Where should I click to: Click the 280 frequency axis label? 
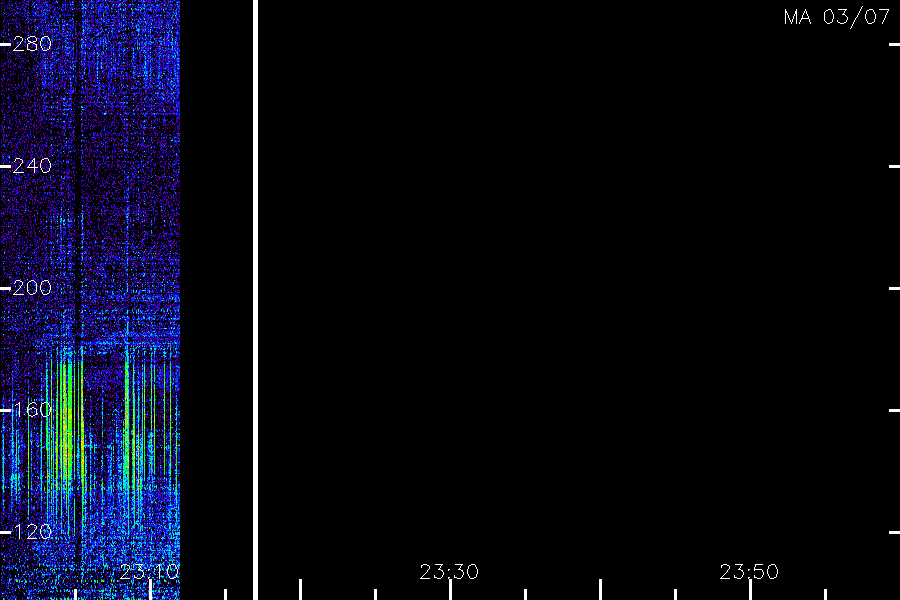coord(32,44)
